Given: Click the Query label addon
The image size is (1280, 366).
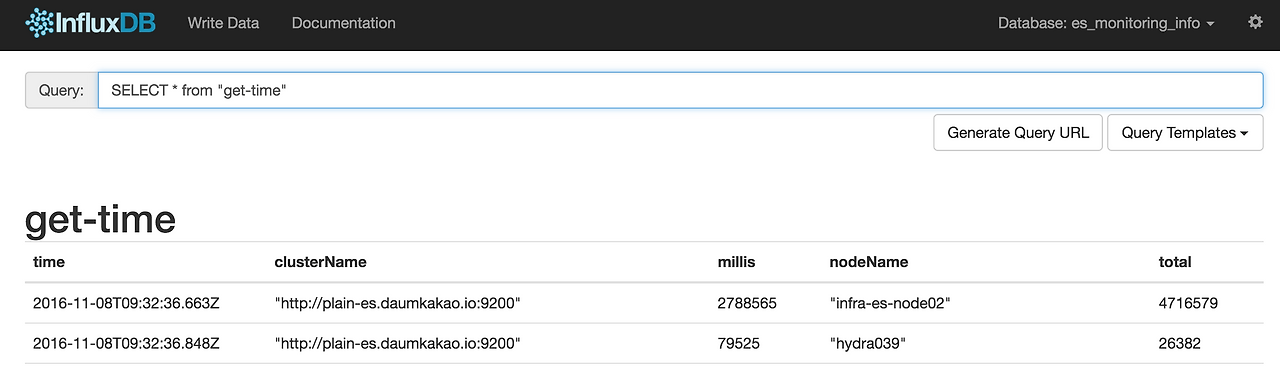Looking at the screenshot, I should (61, 90).
